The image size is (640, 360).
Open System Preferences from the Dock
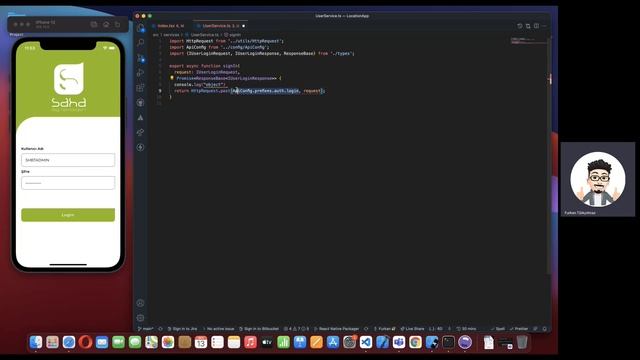coord(349,342)
